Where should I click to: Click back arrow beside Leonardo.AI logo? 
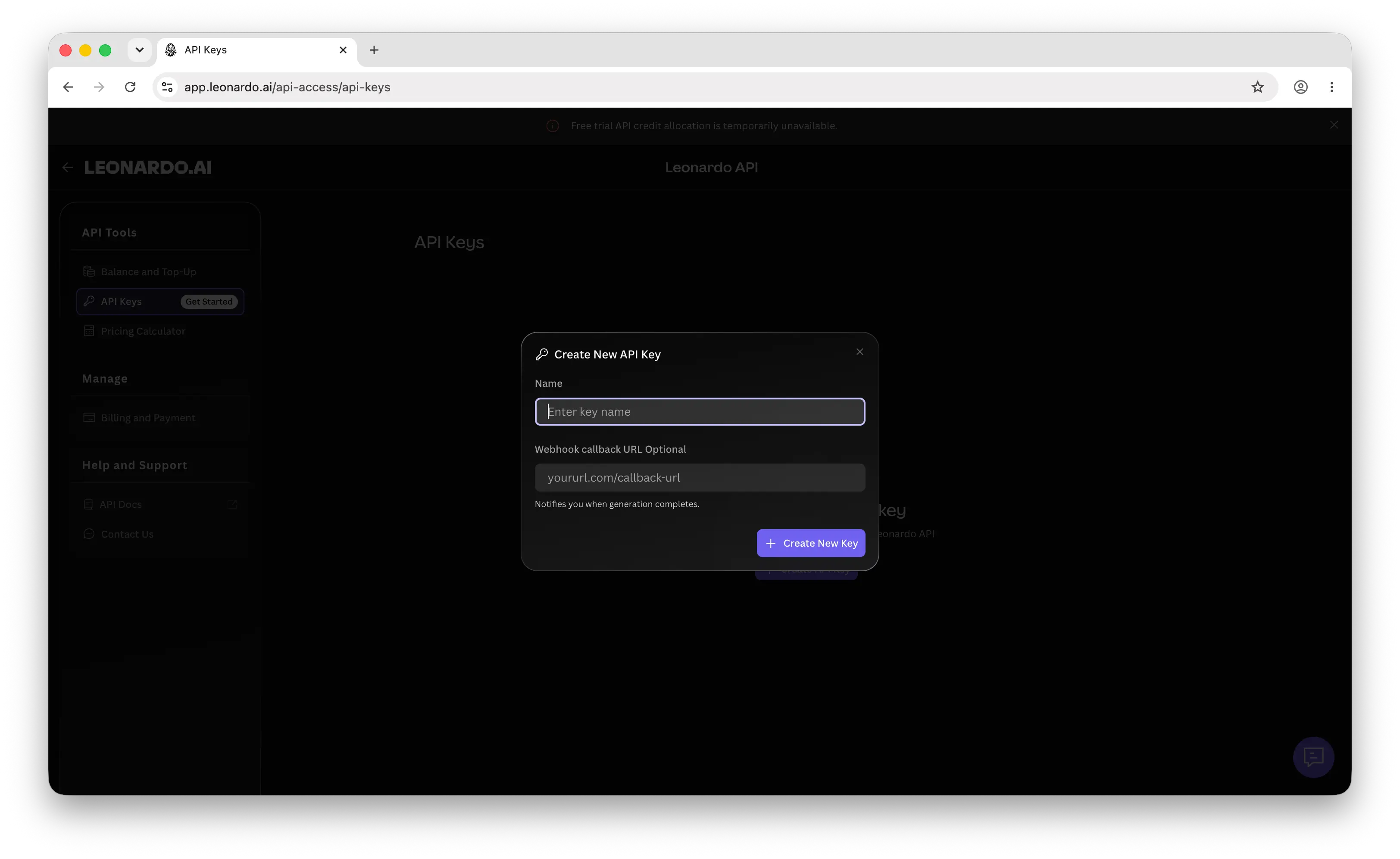pos(68,168)
